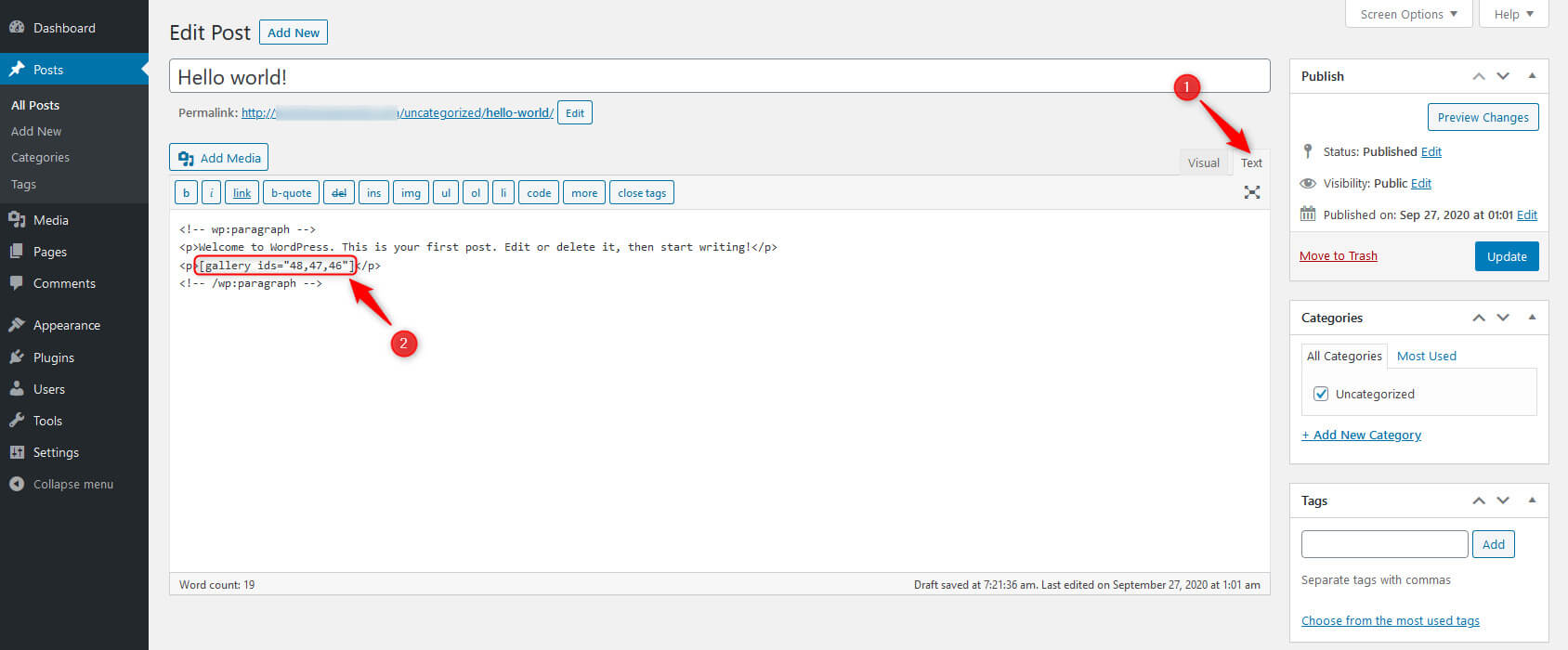Collapse the Publish panel with triangle toggle
The image size is (1568, 650).
(x=1532, y=76)
